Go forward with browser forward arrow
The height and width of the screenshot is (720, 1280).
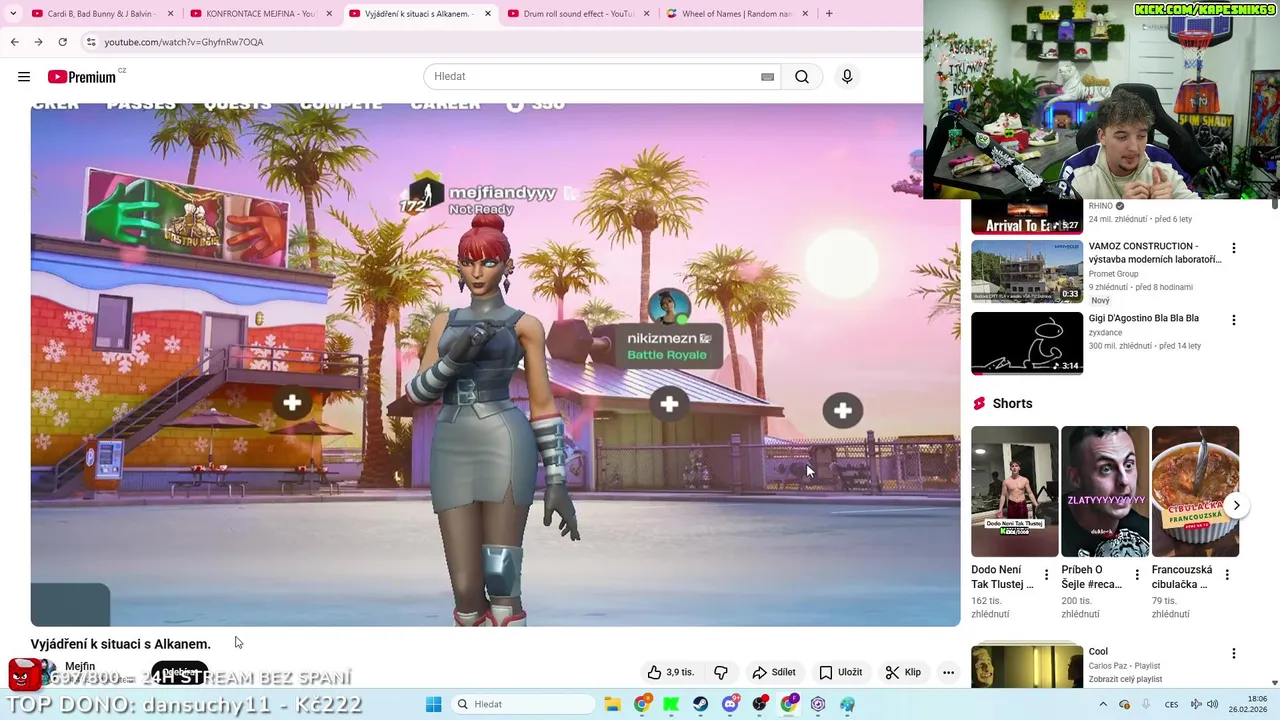click(38, 42)
